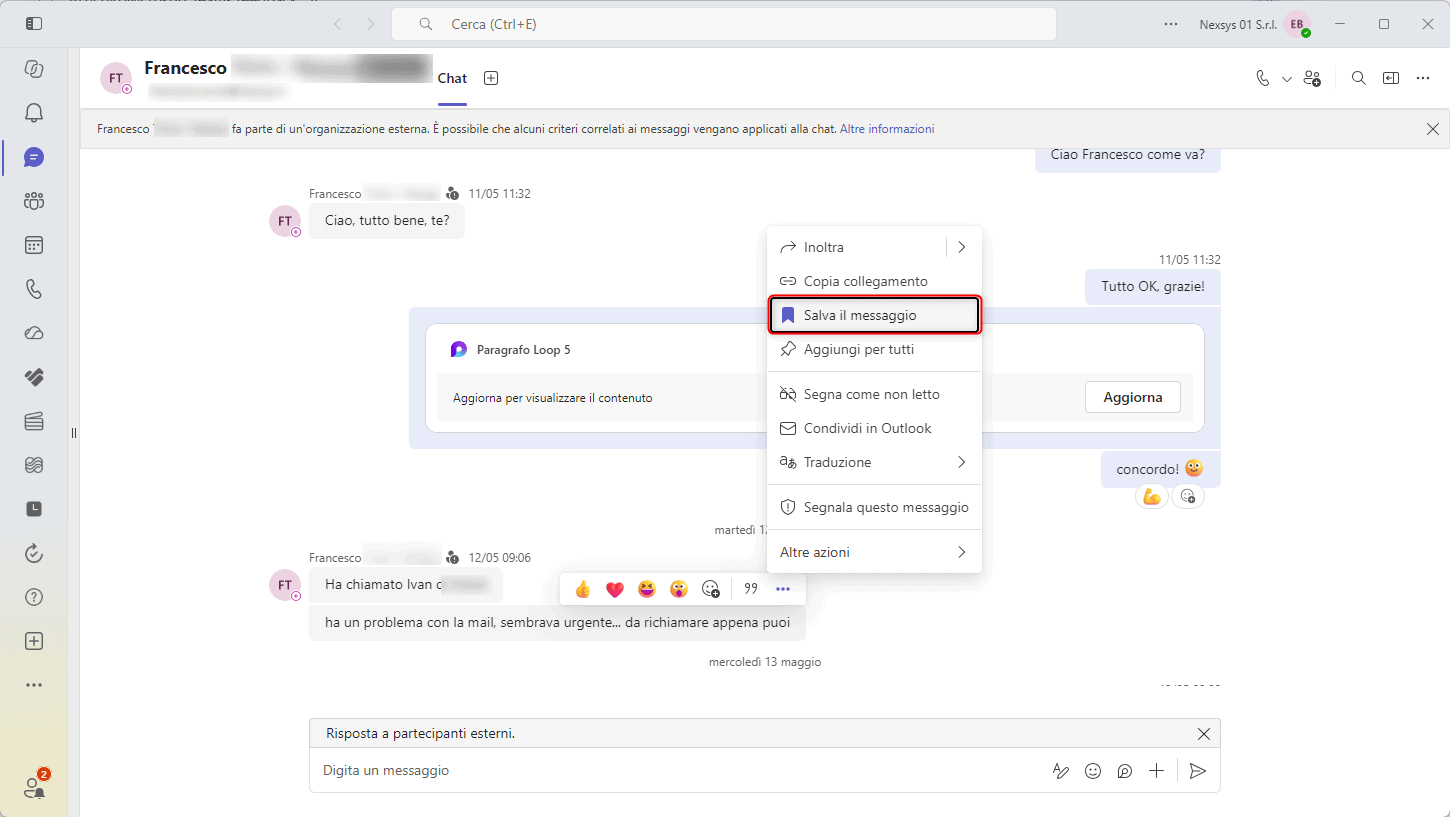The height and width of the screenshot is (817, 1450).
Task: Open the Altre informazioni link
Action: pos(887,129)
